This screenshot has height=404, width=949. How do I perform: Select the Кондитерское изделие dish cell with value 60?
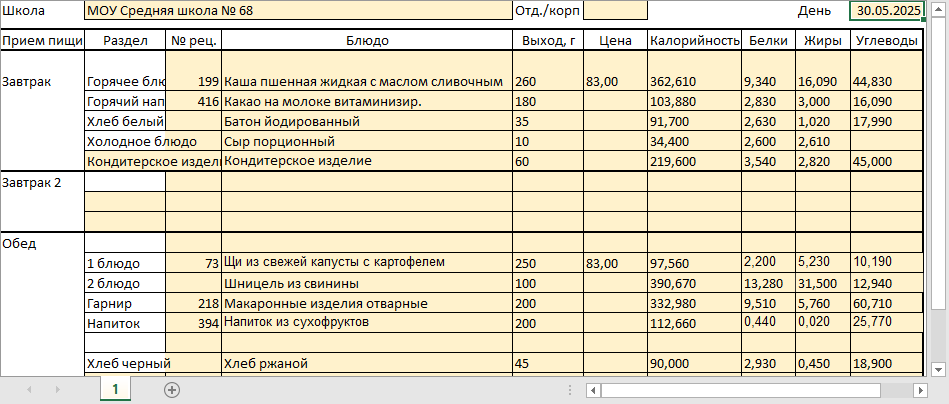367,161
